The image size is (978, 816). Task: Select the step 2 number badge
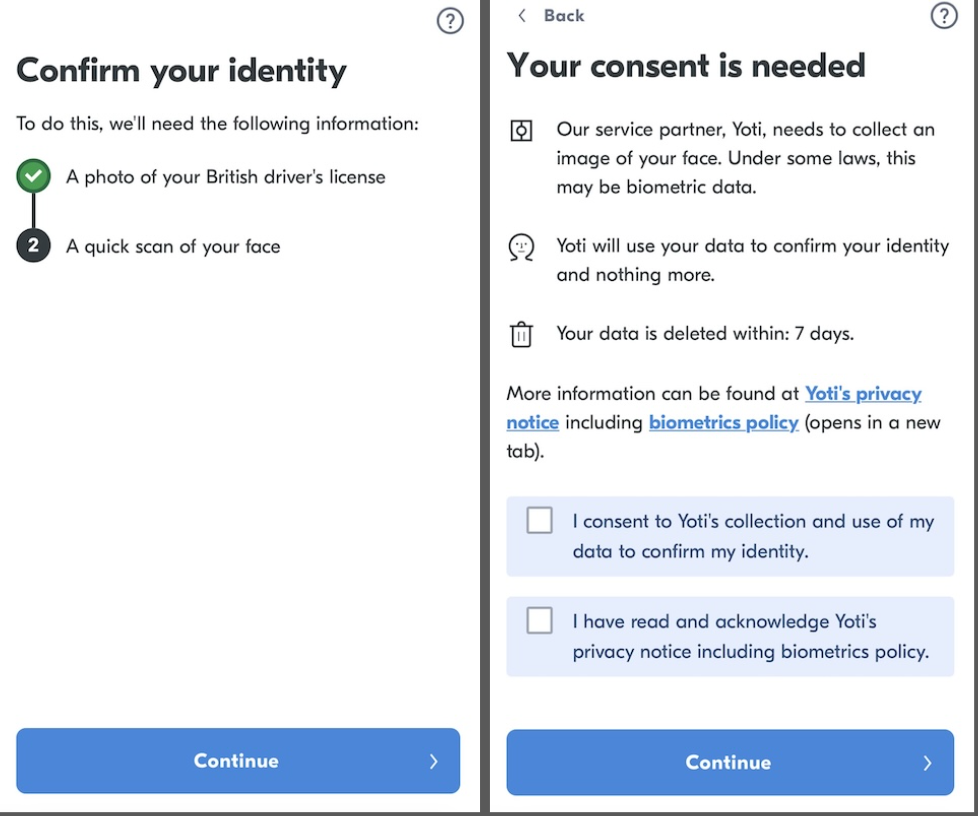34,245
